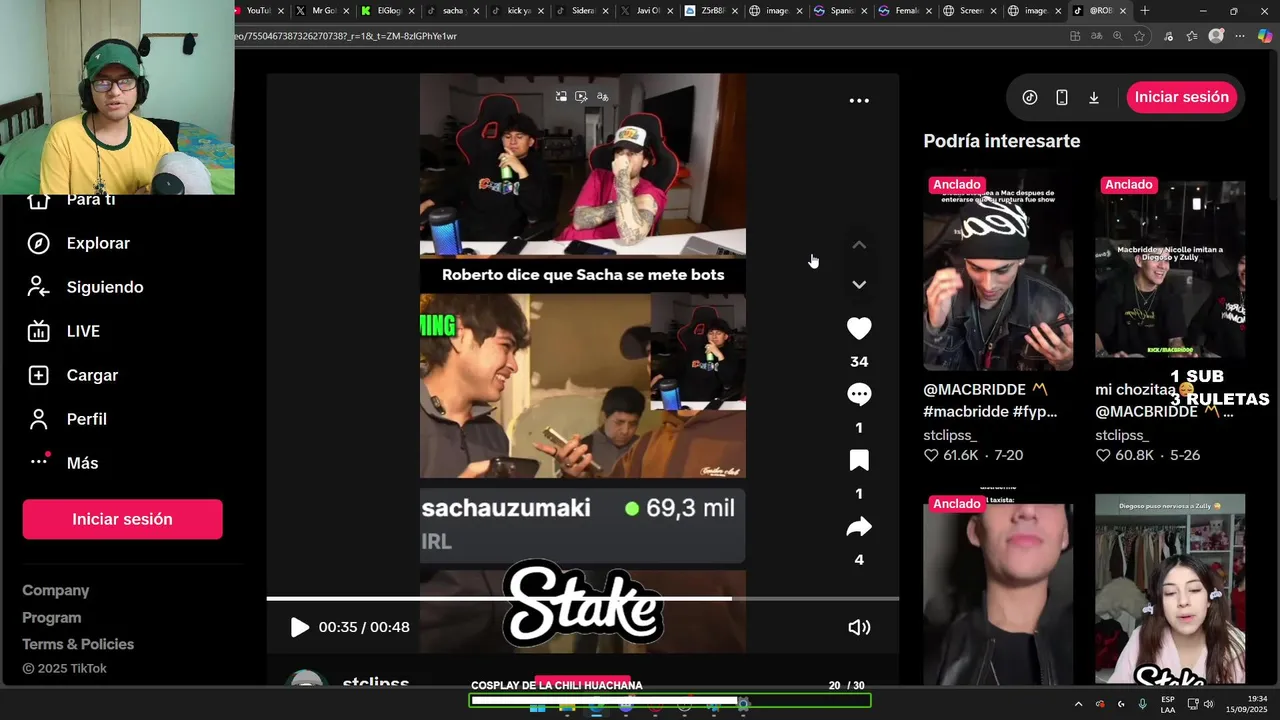This screenshot has width=1280, height=720.
Task: Click the browser address bar URL
Action: click(x=345, y=36)
